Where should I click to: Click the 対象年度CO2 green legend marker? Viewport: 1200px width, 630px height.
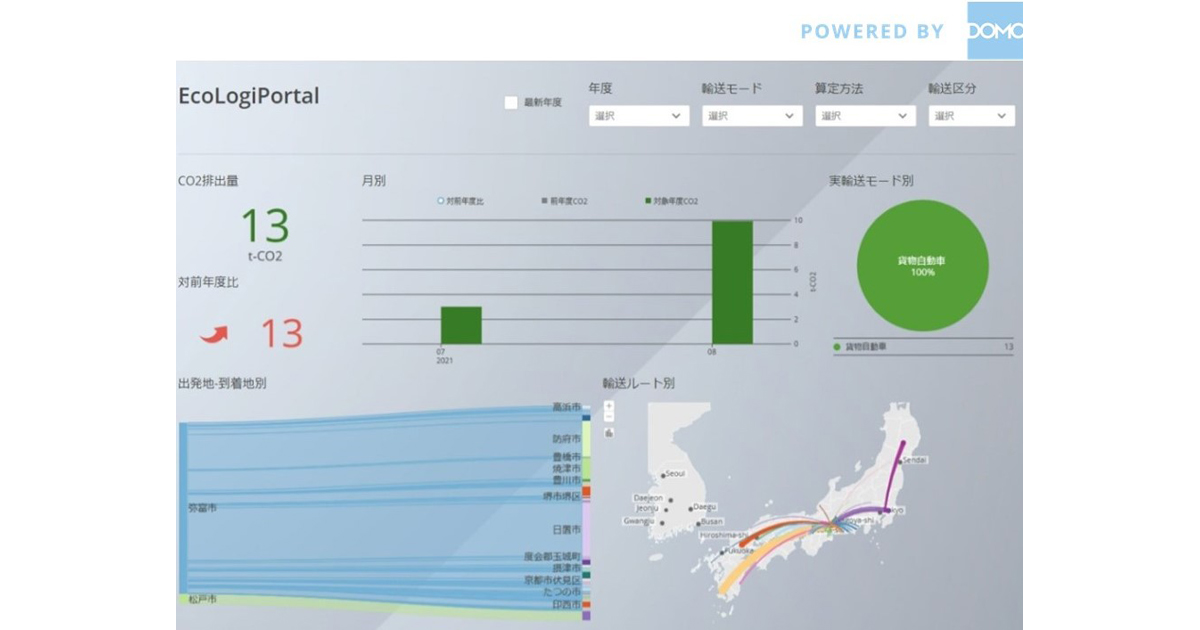point(648,201)
